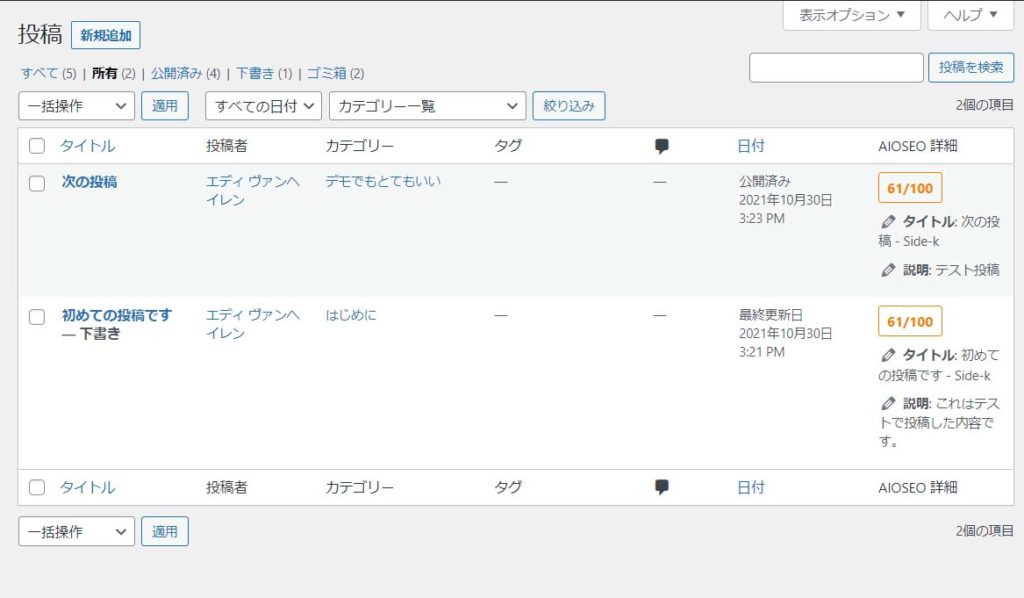
Task: Click the comments bubble icon in table header
Action: (661, 146)
